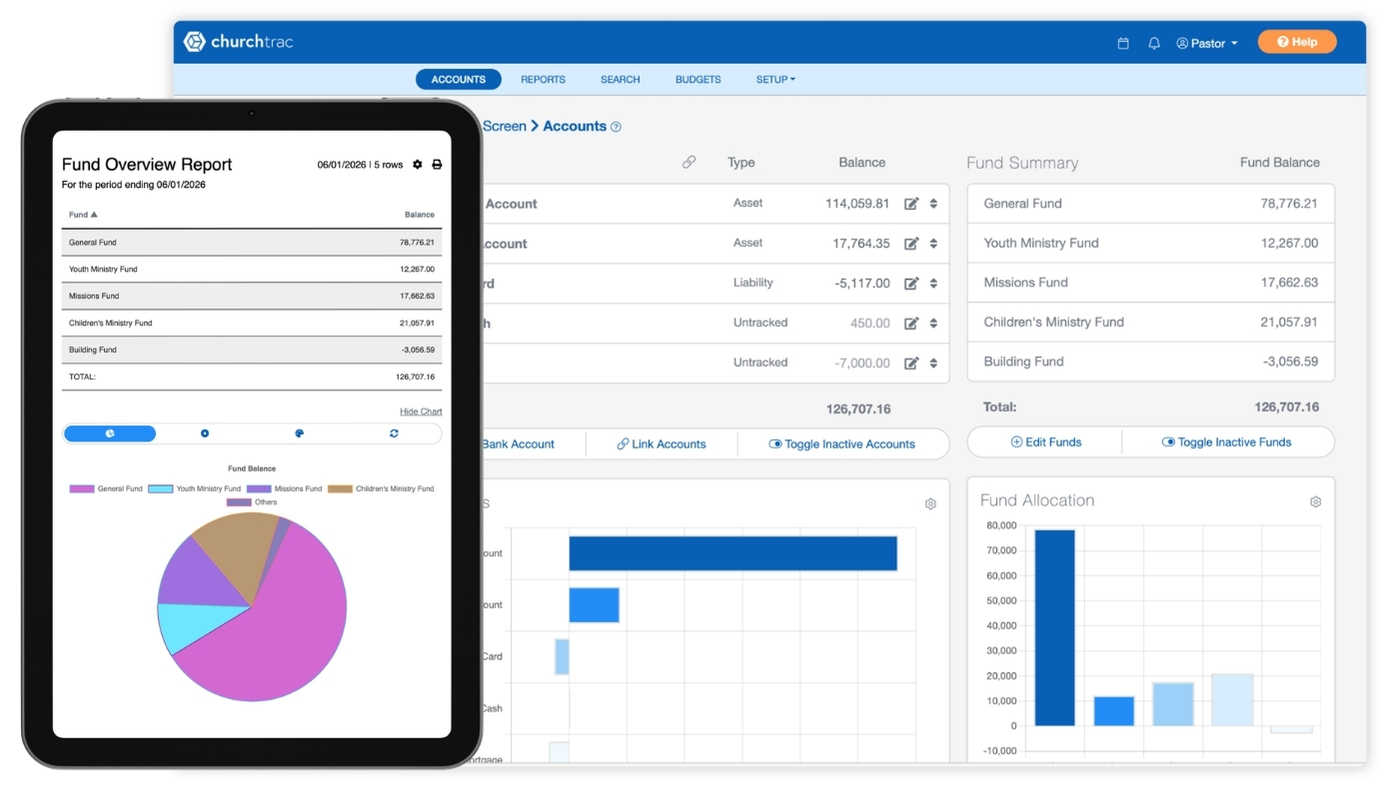Click the accounts help question mark icon

616,127
